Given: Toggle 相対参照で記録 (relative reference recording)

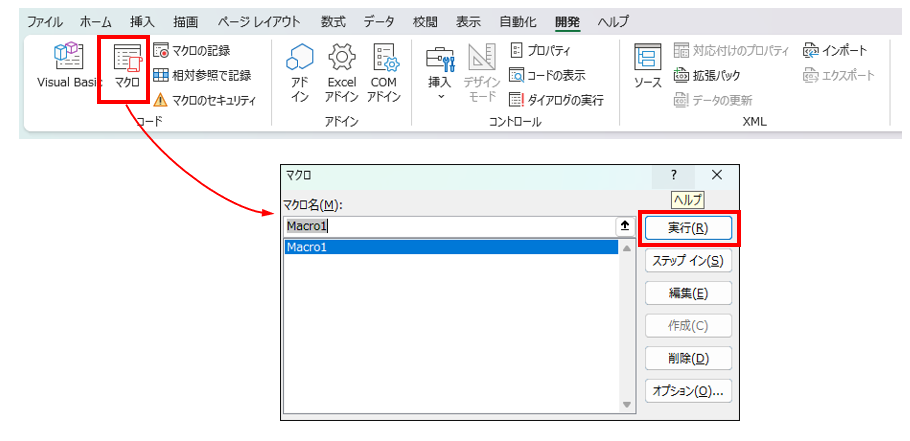Looking at the screenshot, I should tap(202, 75).
